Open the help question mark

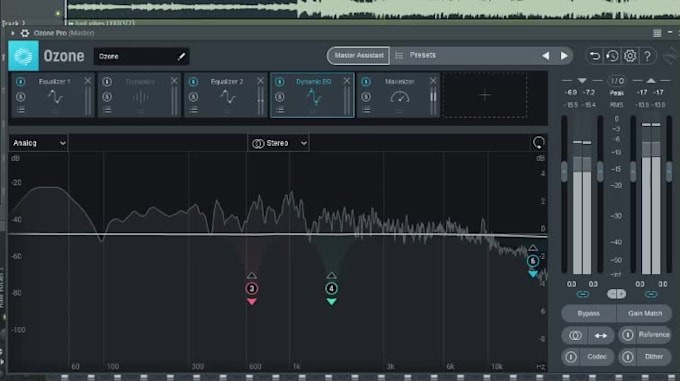pos(647,56)
